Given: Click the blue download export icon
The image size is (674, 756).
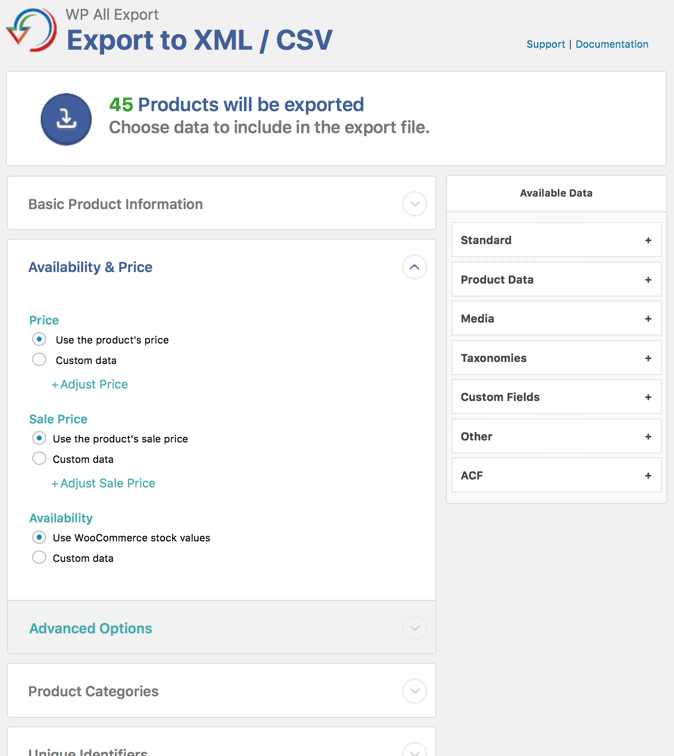Looking at the screenshot, I should coord(66,118).
